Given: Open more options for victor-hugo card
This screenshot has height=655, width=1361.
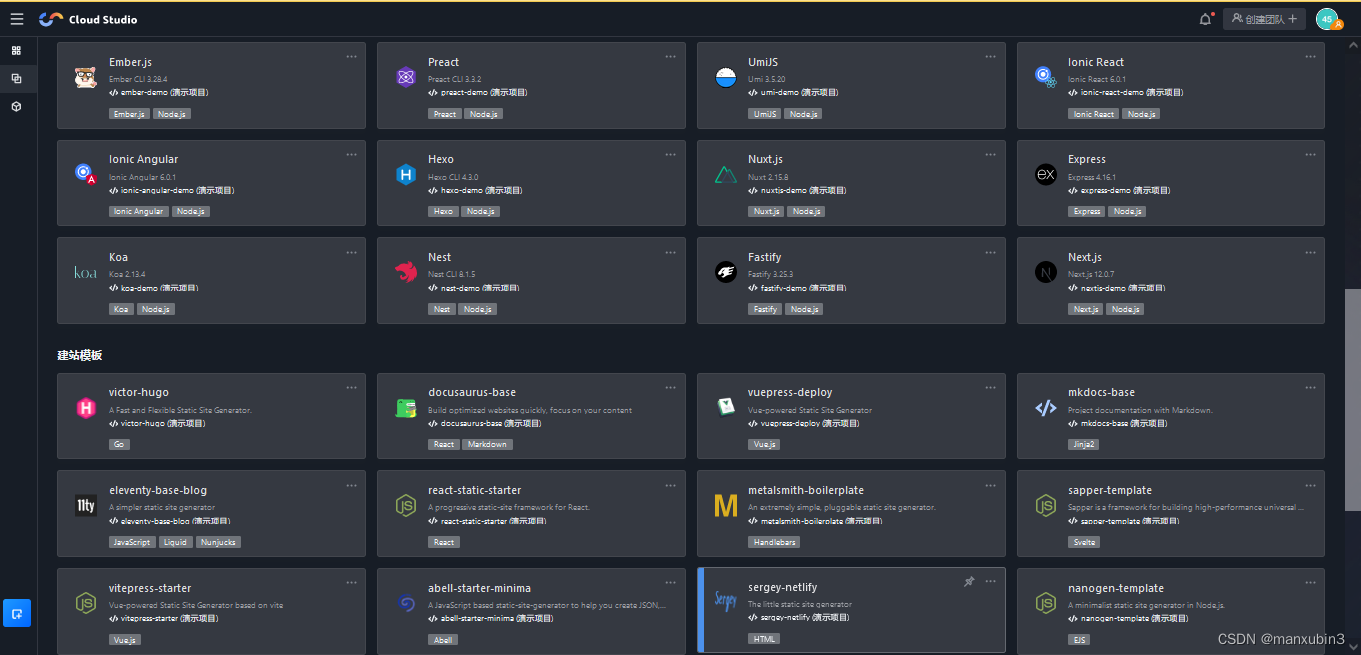Looking at the screenshot, I should [x=351, y=388].
